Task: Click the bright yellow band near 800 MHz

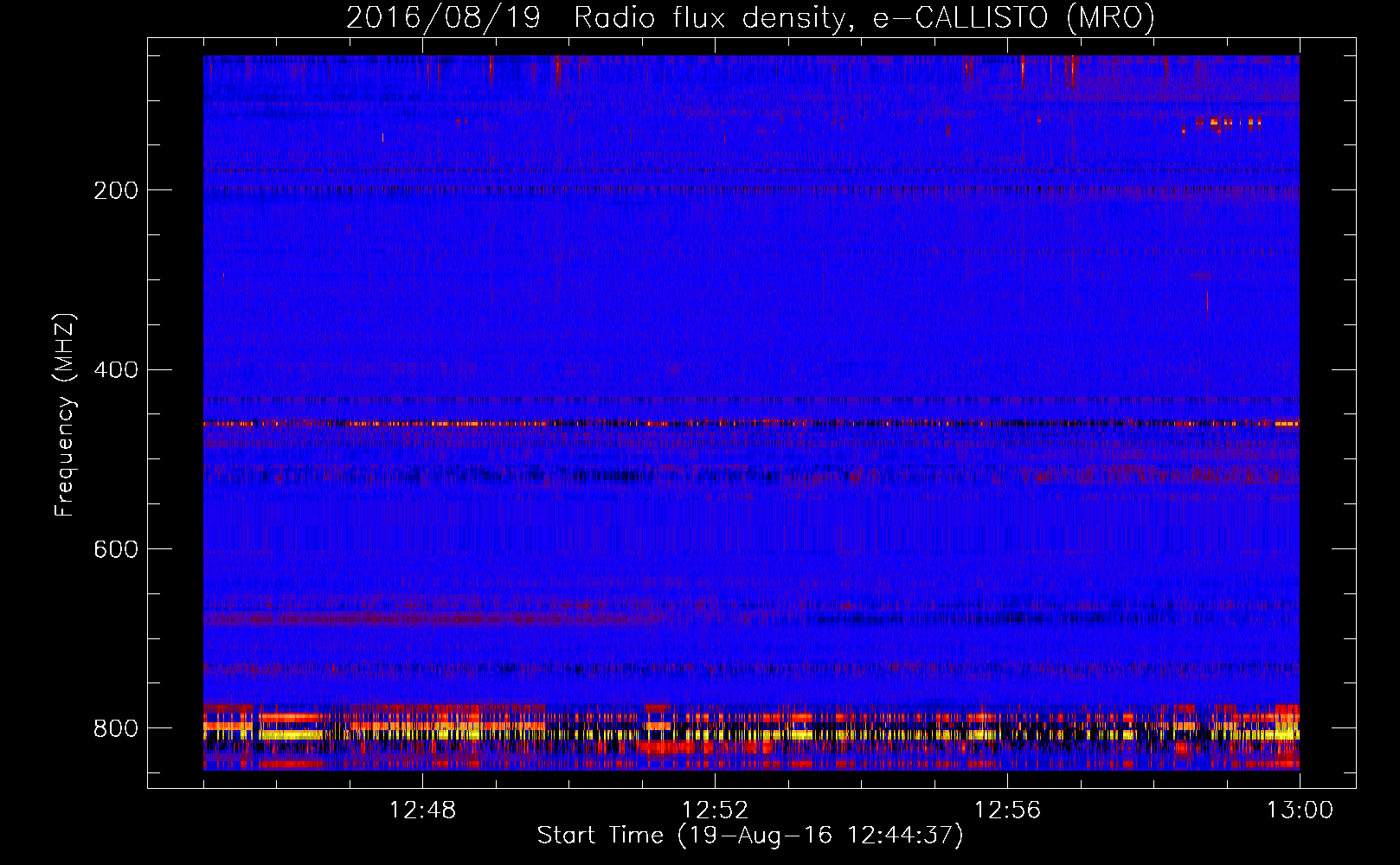Action: (751, 734)
